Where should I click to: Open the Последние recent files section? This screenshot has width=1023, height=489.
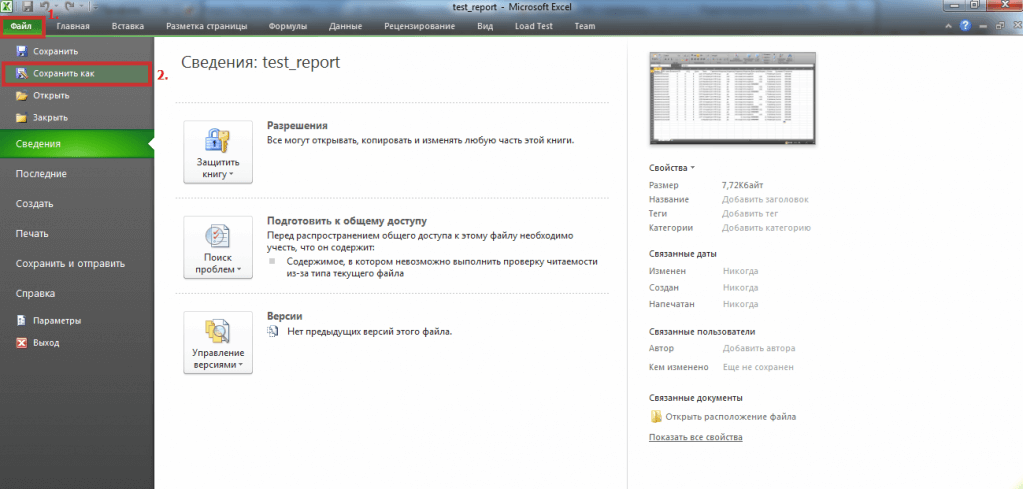coord(77,174)
